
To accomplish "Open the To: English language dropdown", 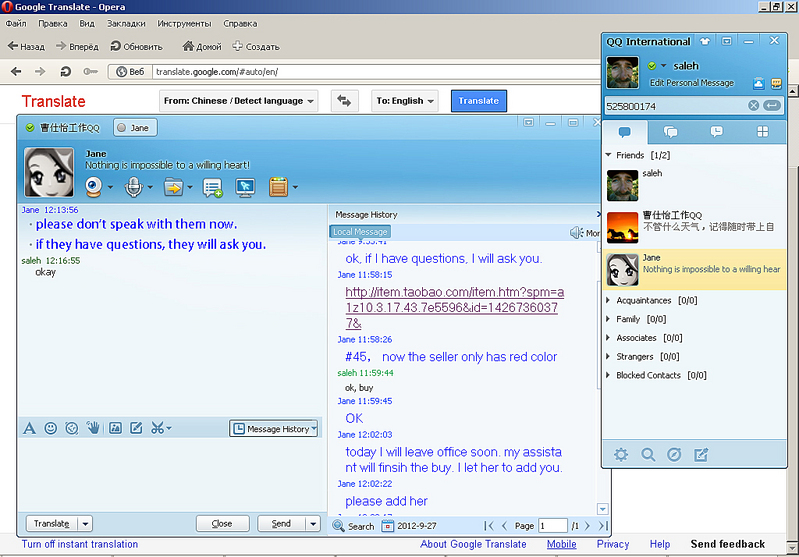I will click(x=405, y=101).
